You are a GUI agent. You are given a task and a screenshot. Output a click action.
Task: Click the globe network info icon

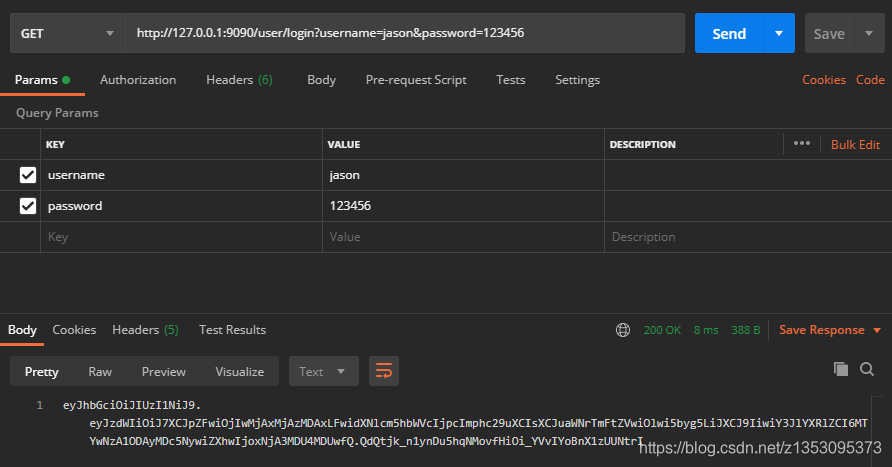point(623,330)
